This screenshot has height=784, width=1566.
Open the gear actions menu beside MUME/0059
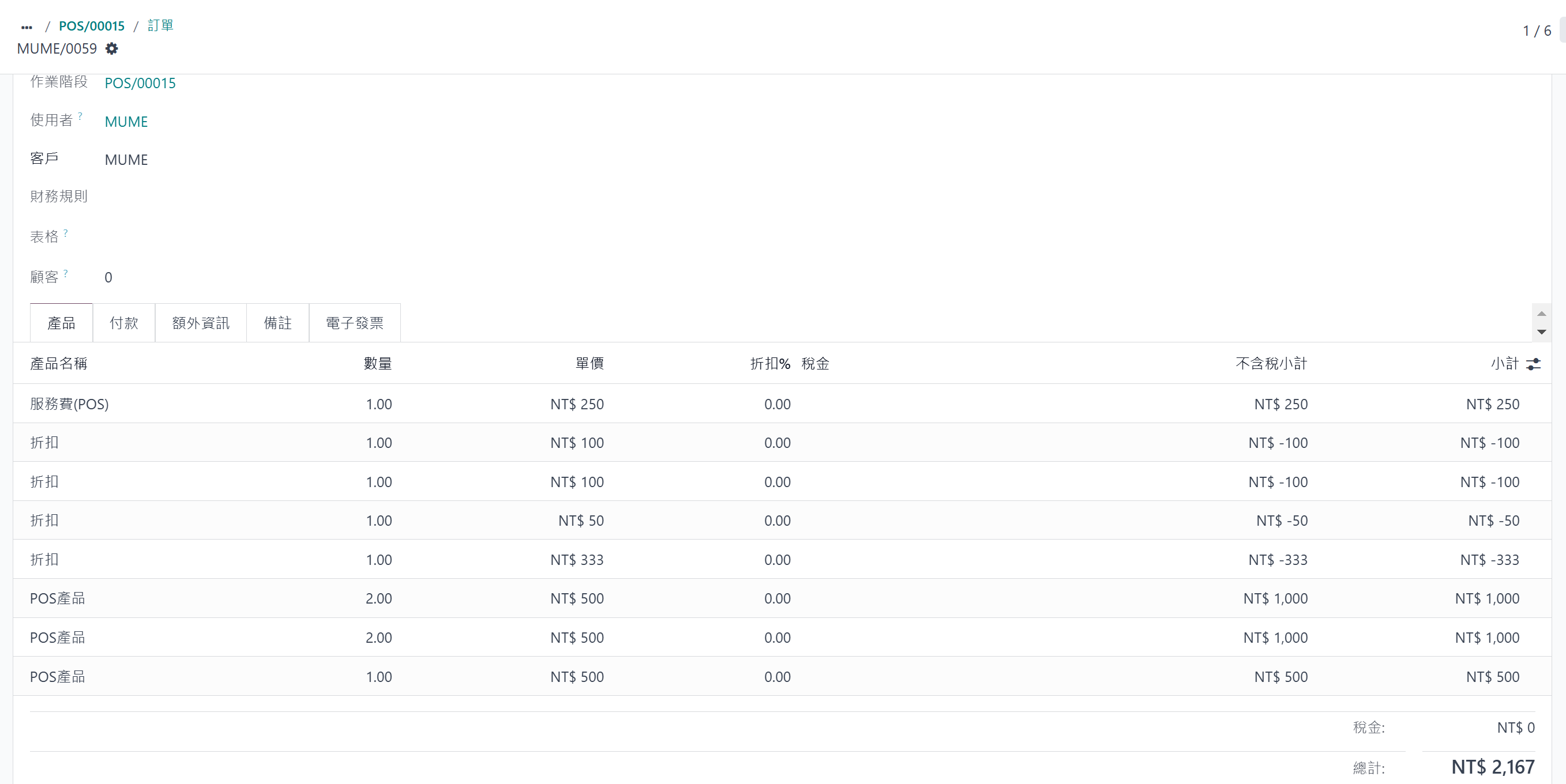pos(111,48)
